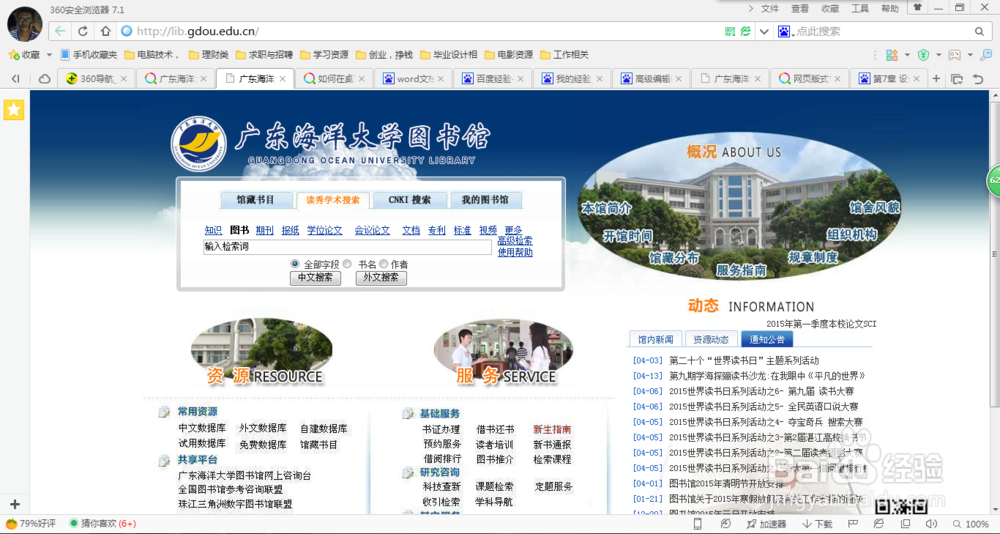Select the 书名 radio button
Viewport: 1000px width, 534px height.
347,263
